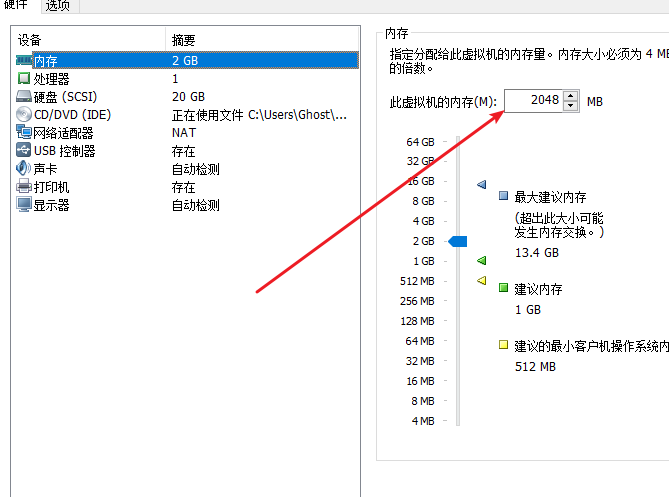Select the CD/DVD (IDE) device row
669x497 pixels.
coord(187,114)
